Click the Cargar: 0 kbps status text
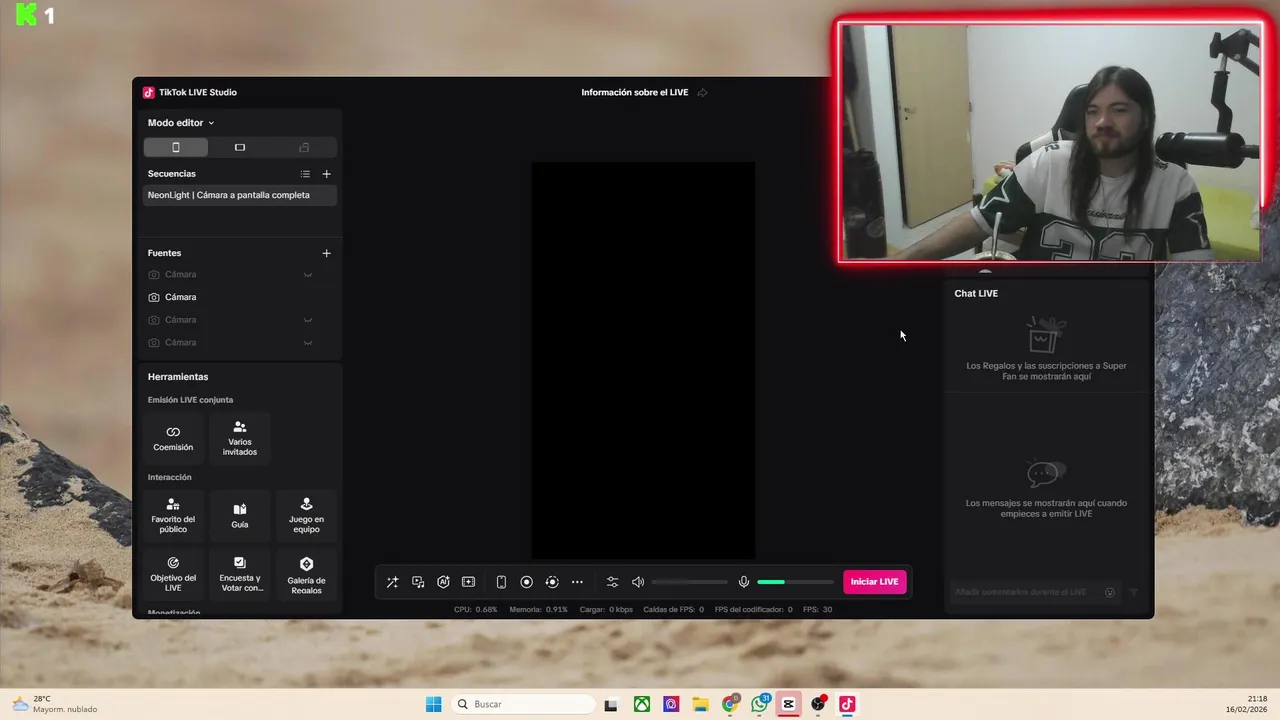Viewport: 1280px width, 720px height. point(606,609)
